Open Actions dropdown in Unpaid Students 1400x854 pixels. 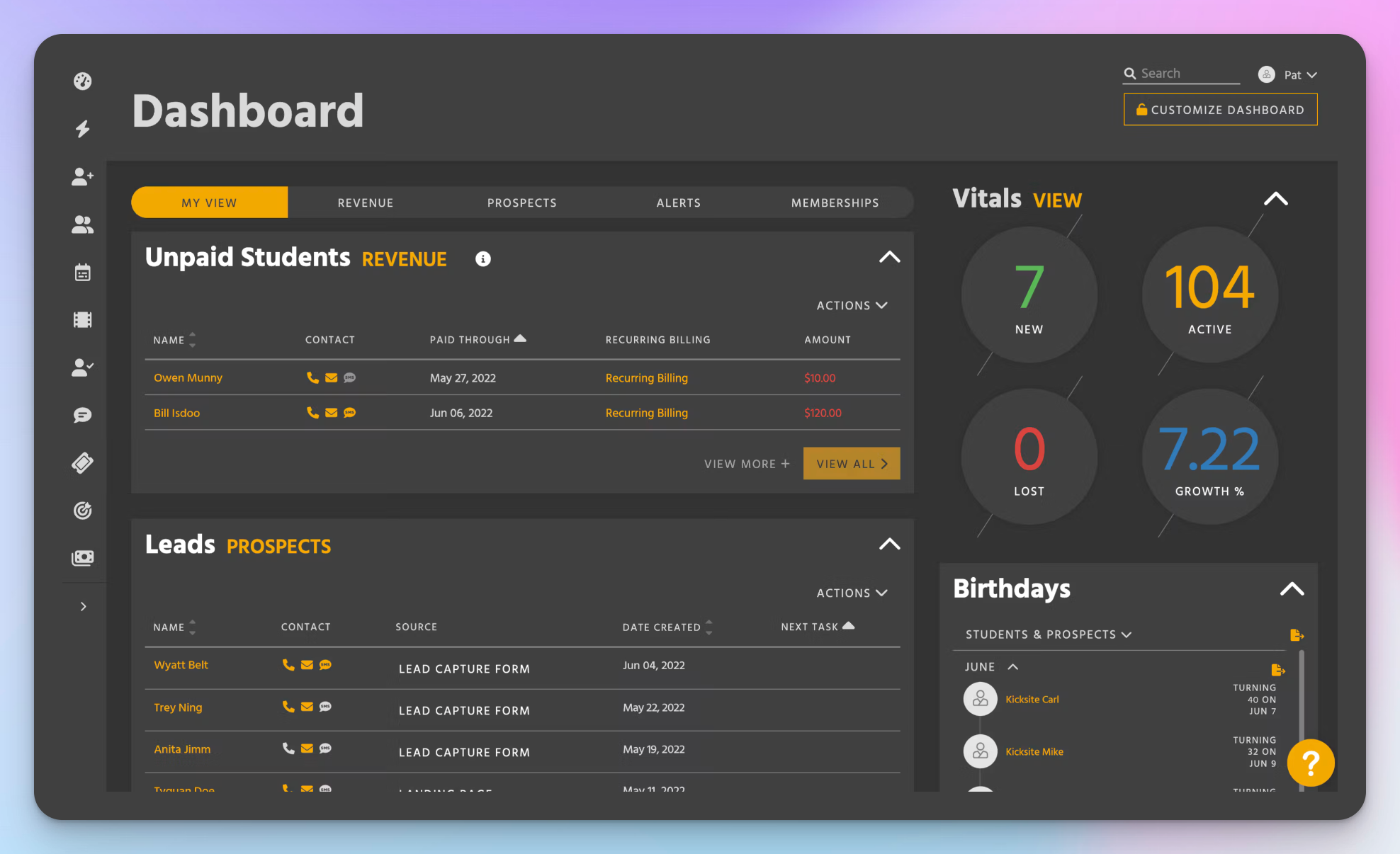point(852,305)
